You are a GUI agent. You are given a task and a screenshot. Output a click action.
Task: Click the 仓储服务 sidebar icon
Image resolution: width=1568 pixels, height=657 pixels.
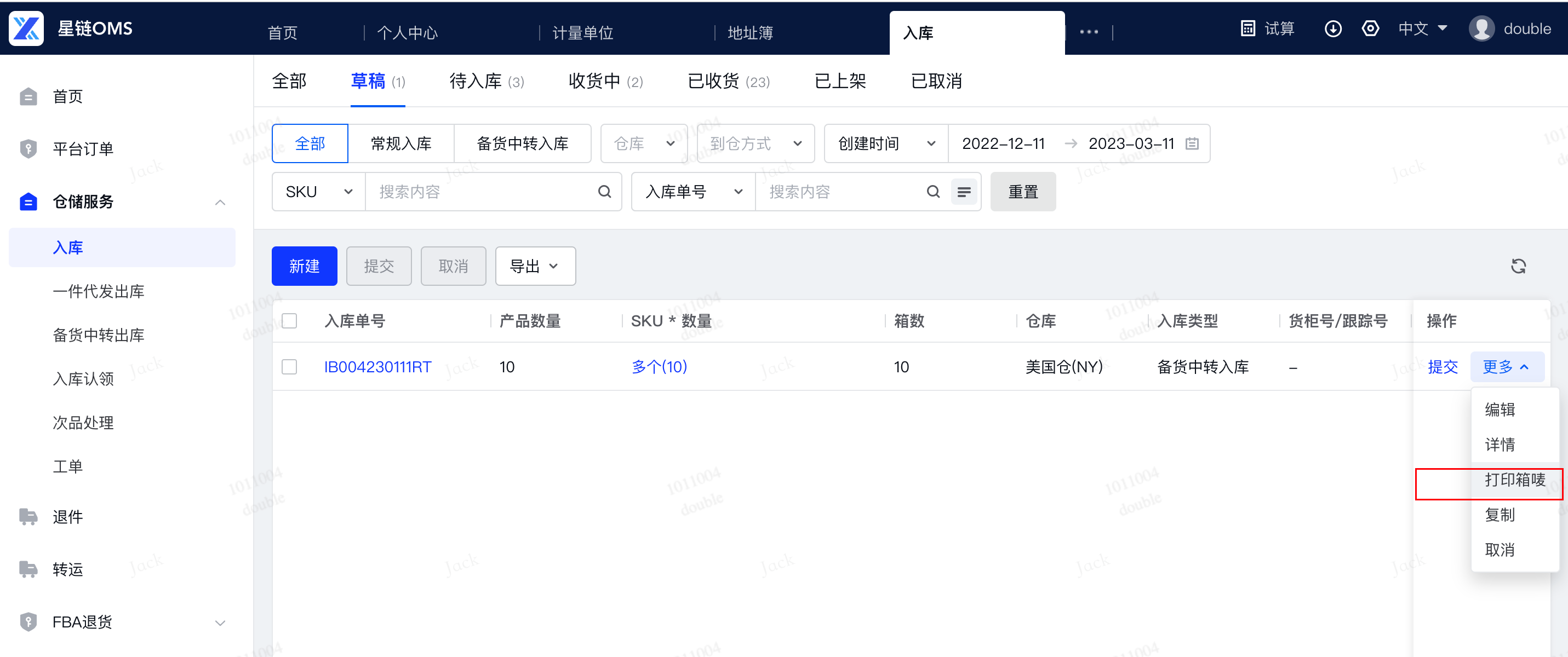click(x=28, y=201)
